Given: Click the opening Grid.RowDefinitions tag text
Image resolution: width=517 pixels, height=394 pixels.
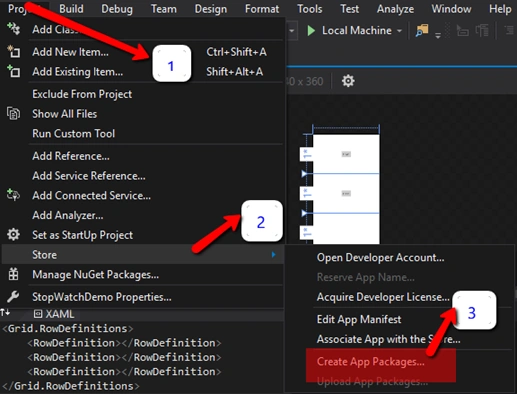Looking at the screenshot, I should coord(68,329).
